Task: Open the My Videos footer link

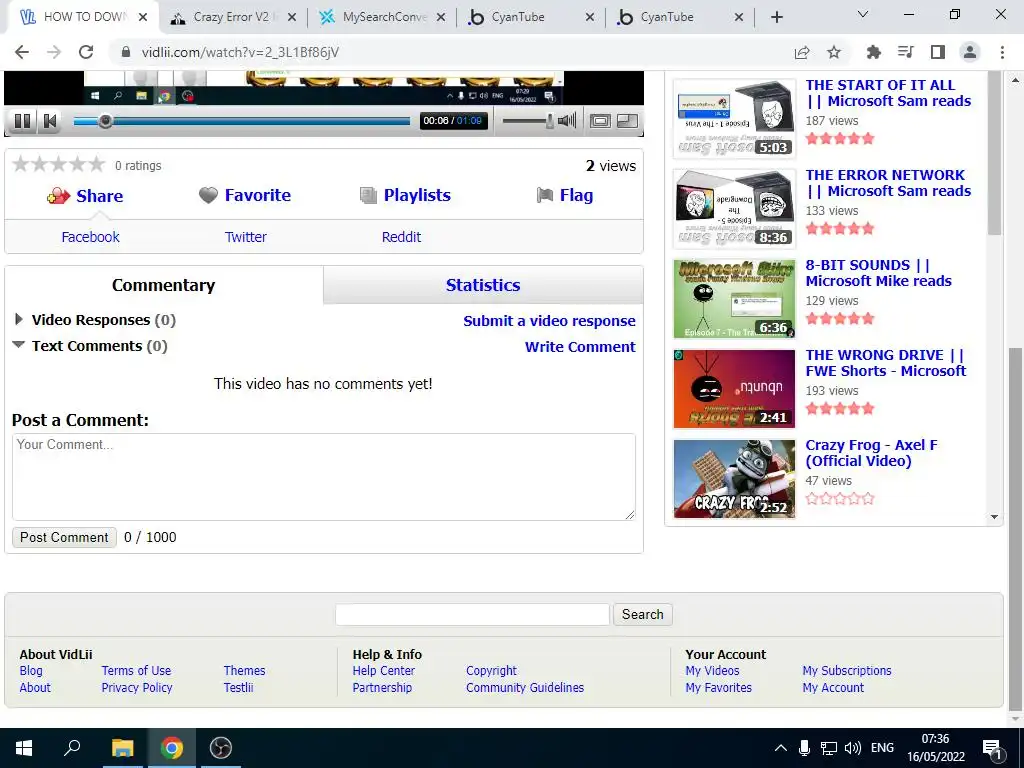Action: coord(712,671)
